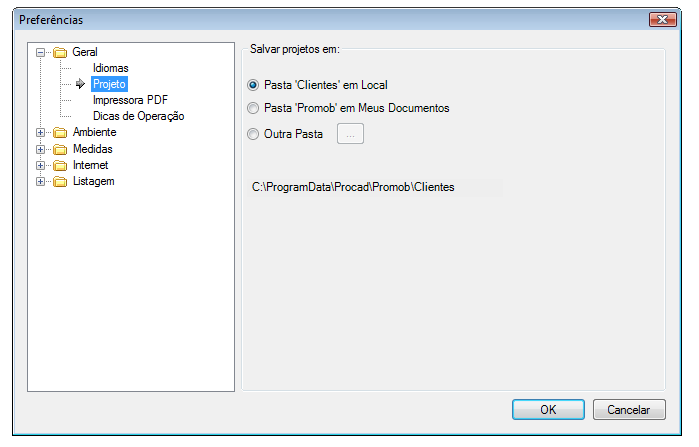699x447 pixels.
Task: Click the Ambiente folder icon
Action: coord(60,133)
